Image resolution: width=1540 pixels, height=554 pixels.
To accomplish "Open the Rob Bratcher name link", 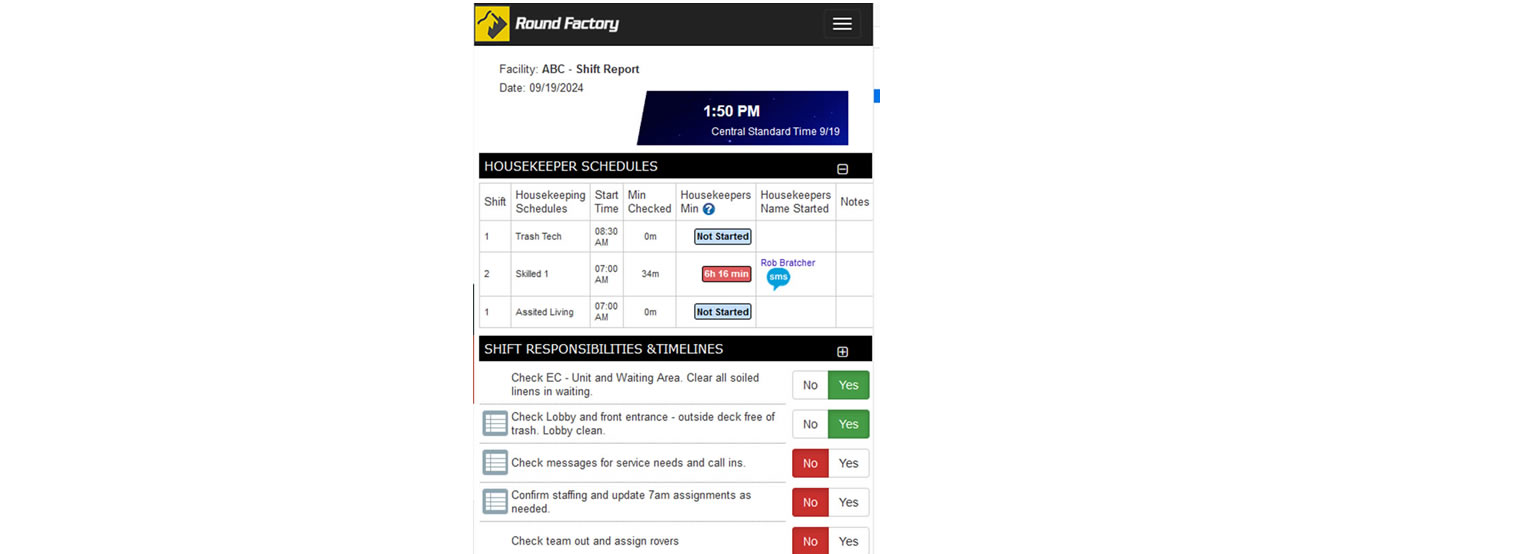I will coord(788,263).
